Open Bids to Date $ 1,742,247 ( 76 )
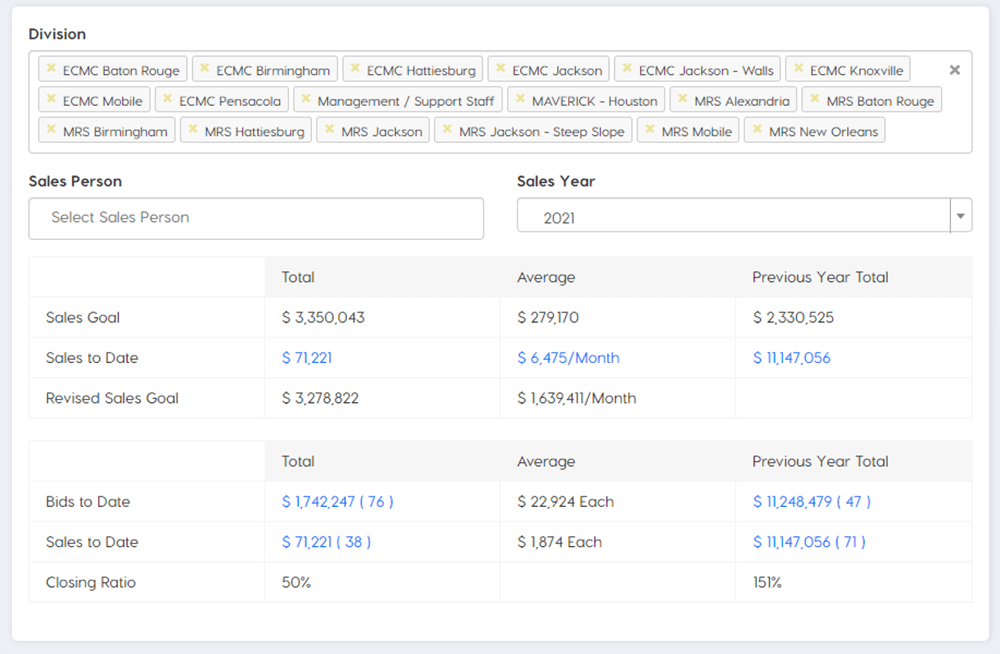 [x=337, y=502]
